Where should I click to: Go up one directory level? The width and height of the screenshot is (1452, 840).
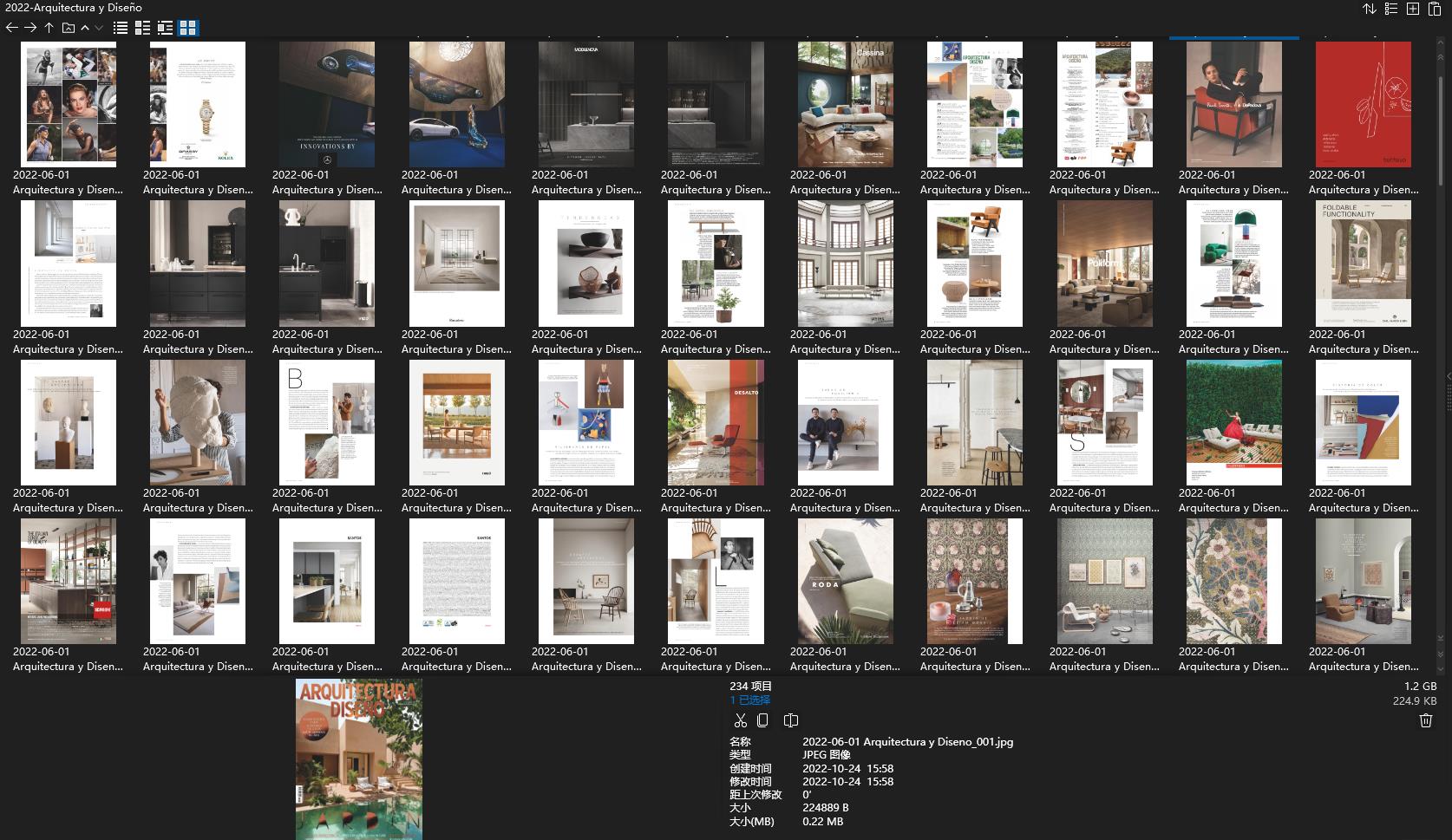(49, 27)
